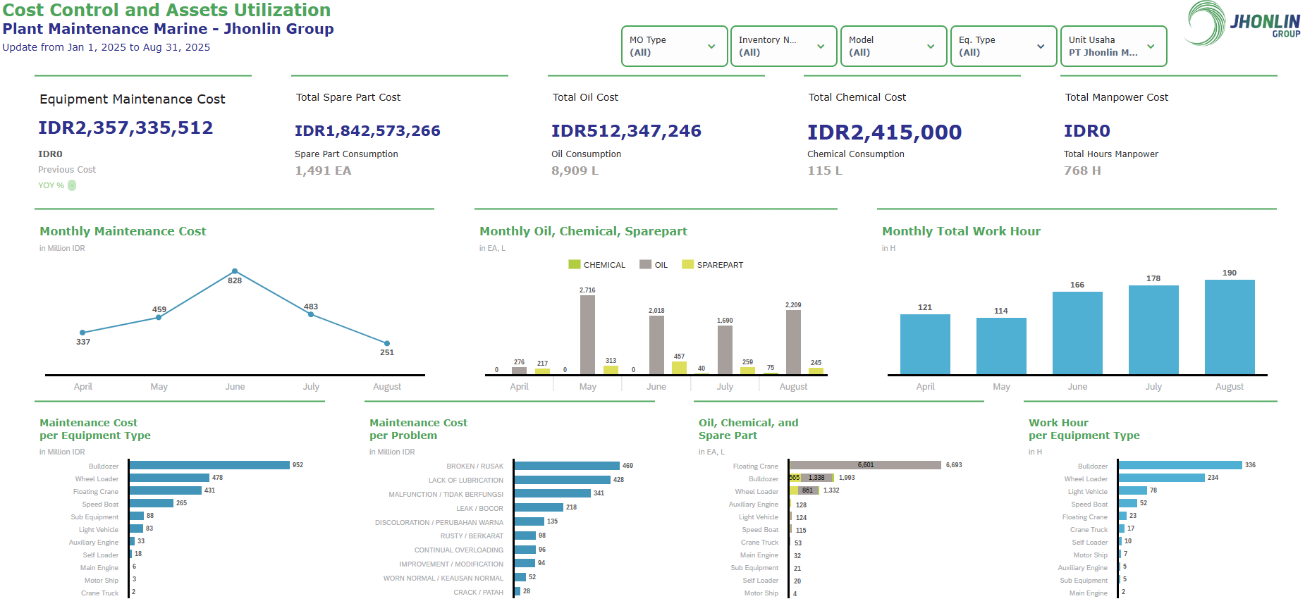Select the LACK OF LUBRICATION problem bar
Screen dimensions: 1305x606
coord(563,480)
